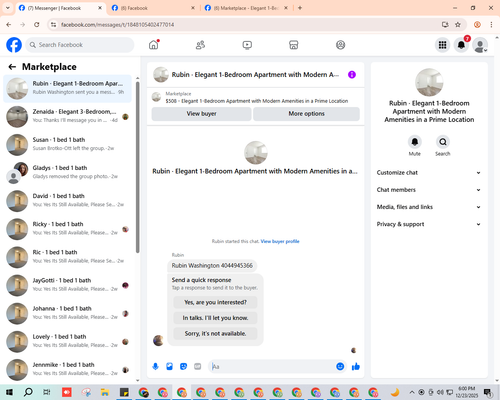Focus the Search Facebook field
Screen dimensions: 500x400
coord(80,45)
